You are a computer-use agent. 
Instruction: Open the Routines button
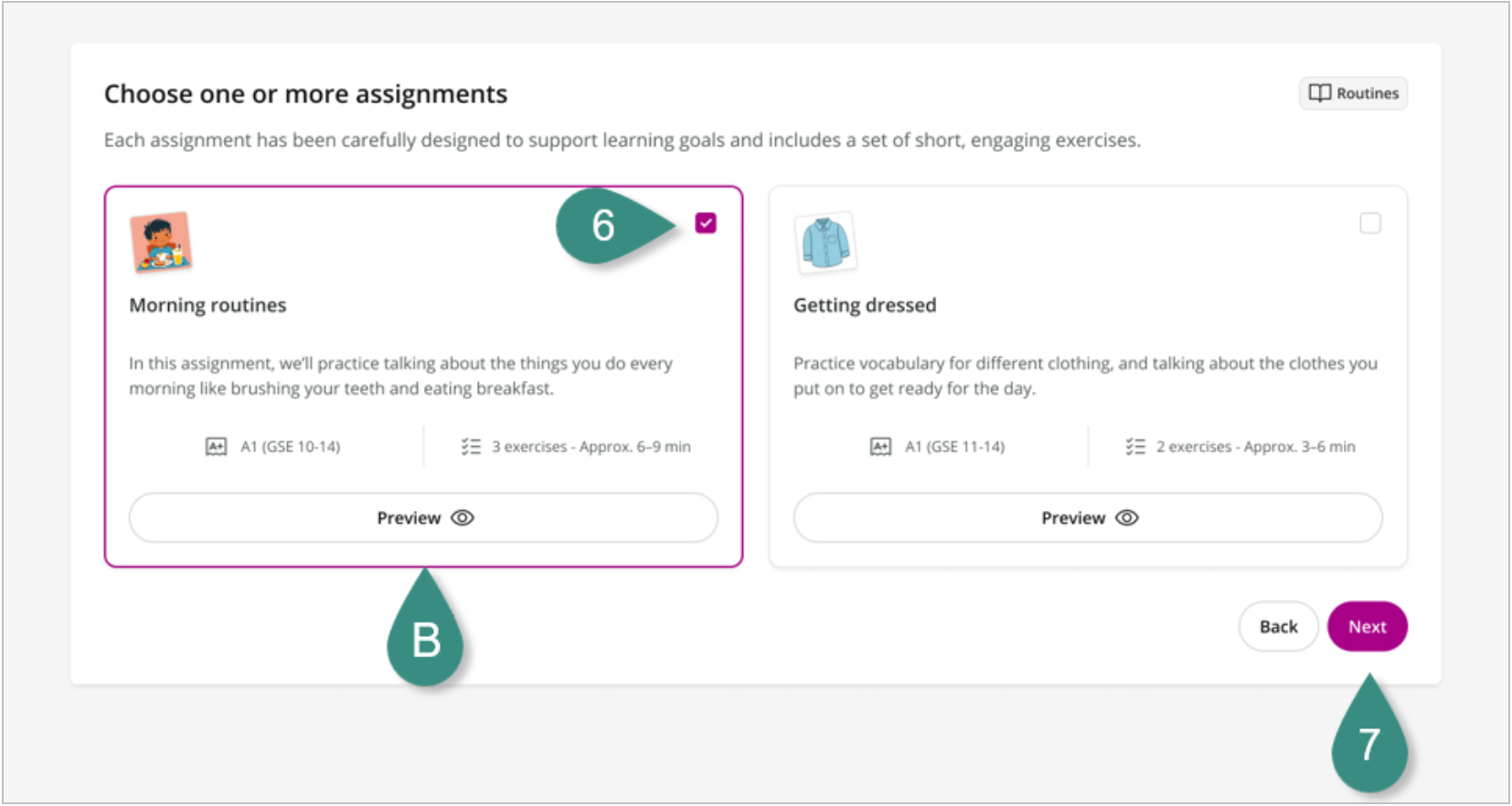click(x=1353, y=93)
